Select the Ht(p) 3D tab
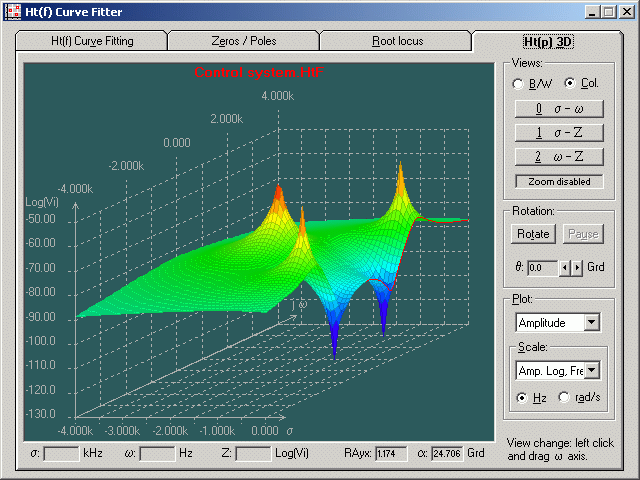The width and height of the screenshot is (640, 480). pyautogui.click(x=548, y=42)
